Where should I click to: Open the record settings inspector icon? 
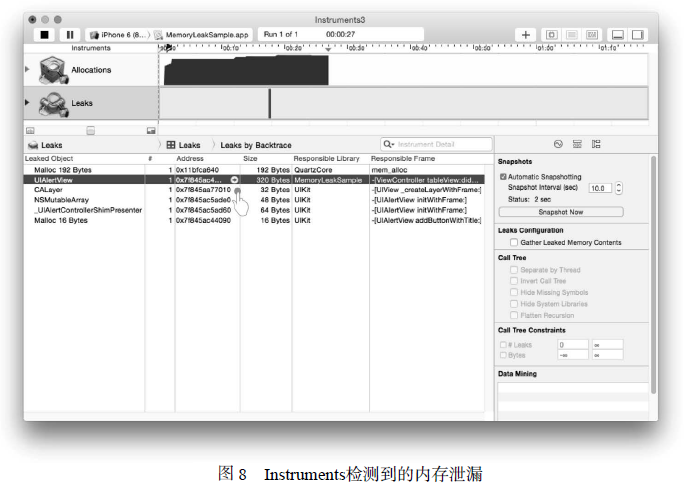[558, 145]
